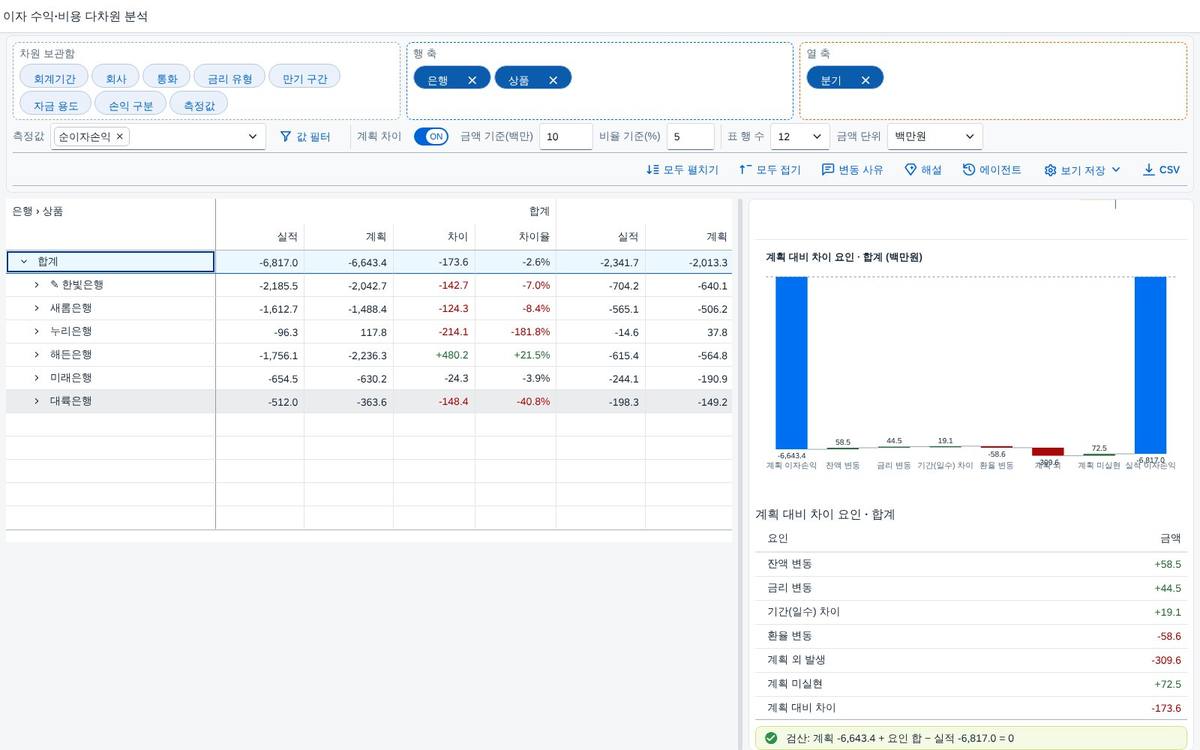The width and height of the screenshot is (1200, 750).
Task: Remove 은행 chip from the row axis
Action: pos(472,80)
